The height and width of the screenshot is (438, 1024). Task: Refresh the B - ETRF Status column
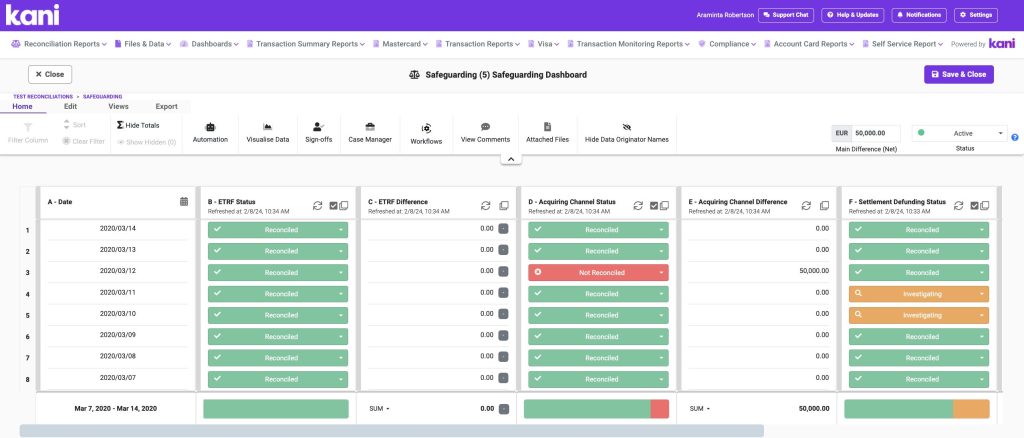coord(318,205)
